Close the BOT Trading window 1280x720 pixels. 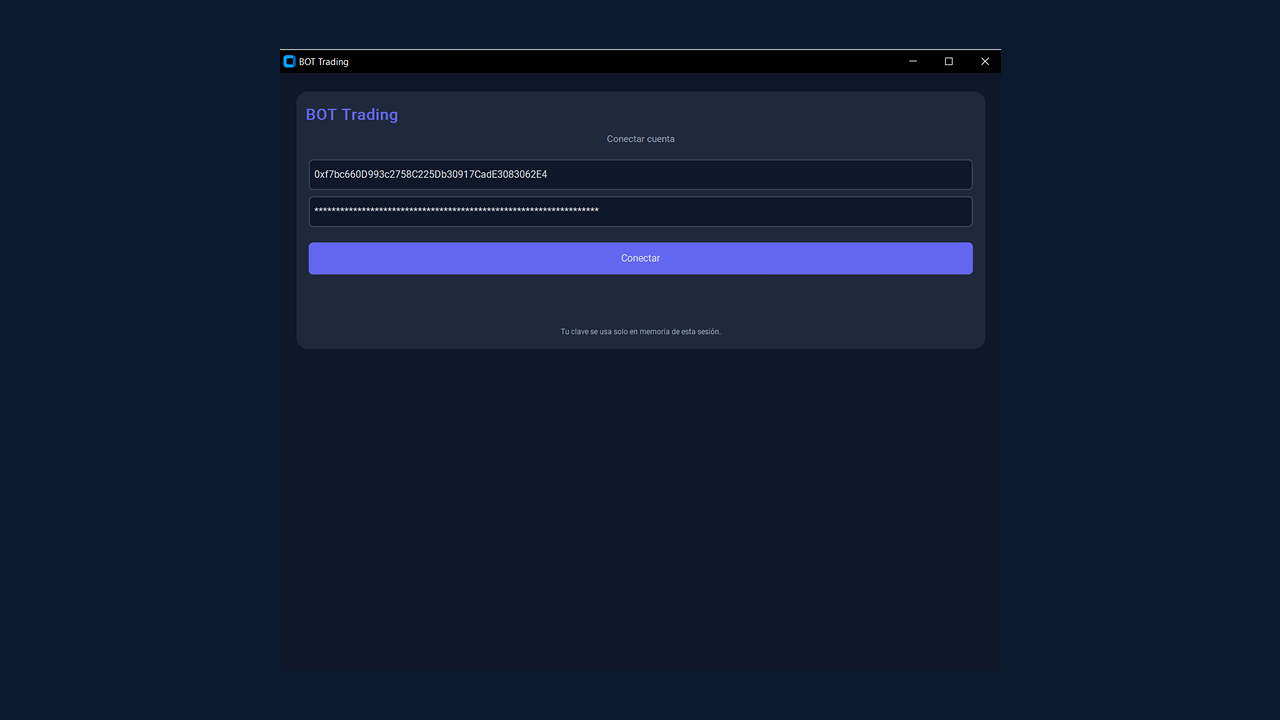point(985,62)
